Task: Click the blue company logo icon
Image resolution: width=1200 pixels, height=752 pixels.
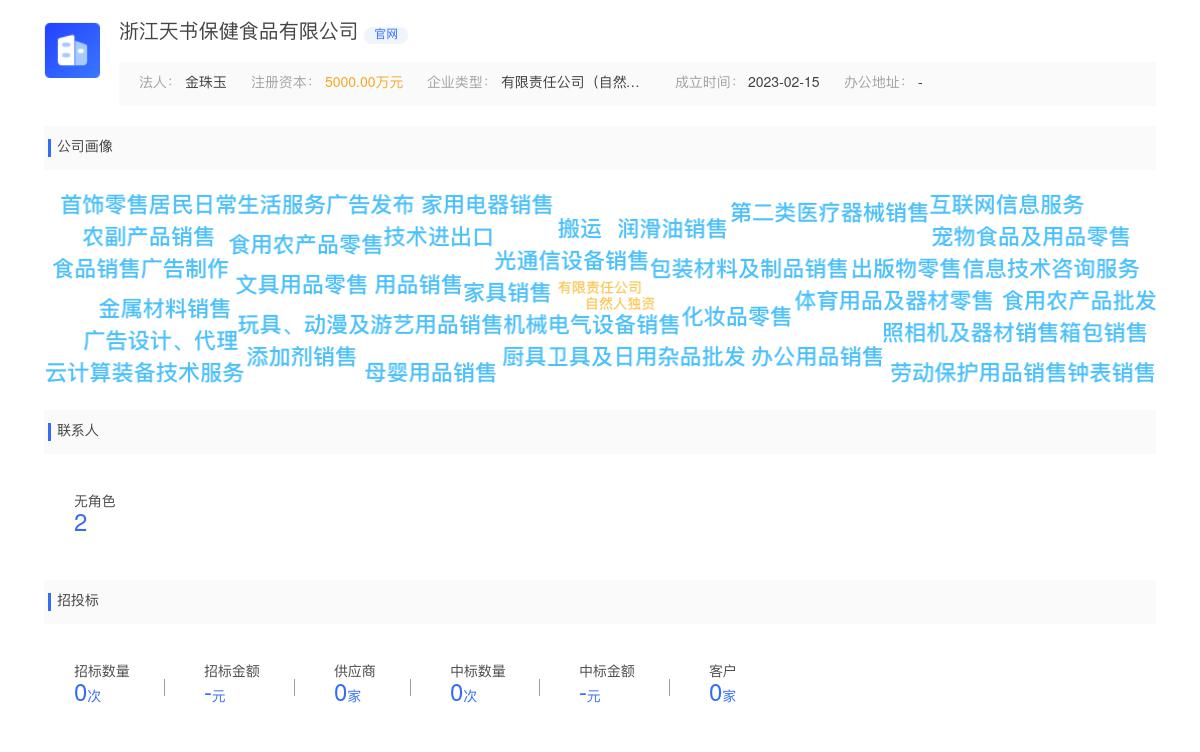Action: click(x=72, y=50)
